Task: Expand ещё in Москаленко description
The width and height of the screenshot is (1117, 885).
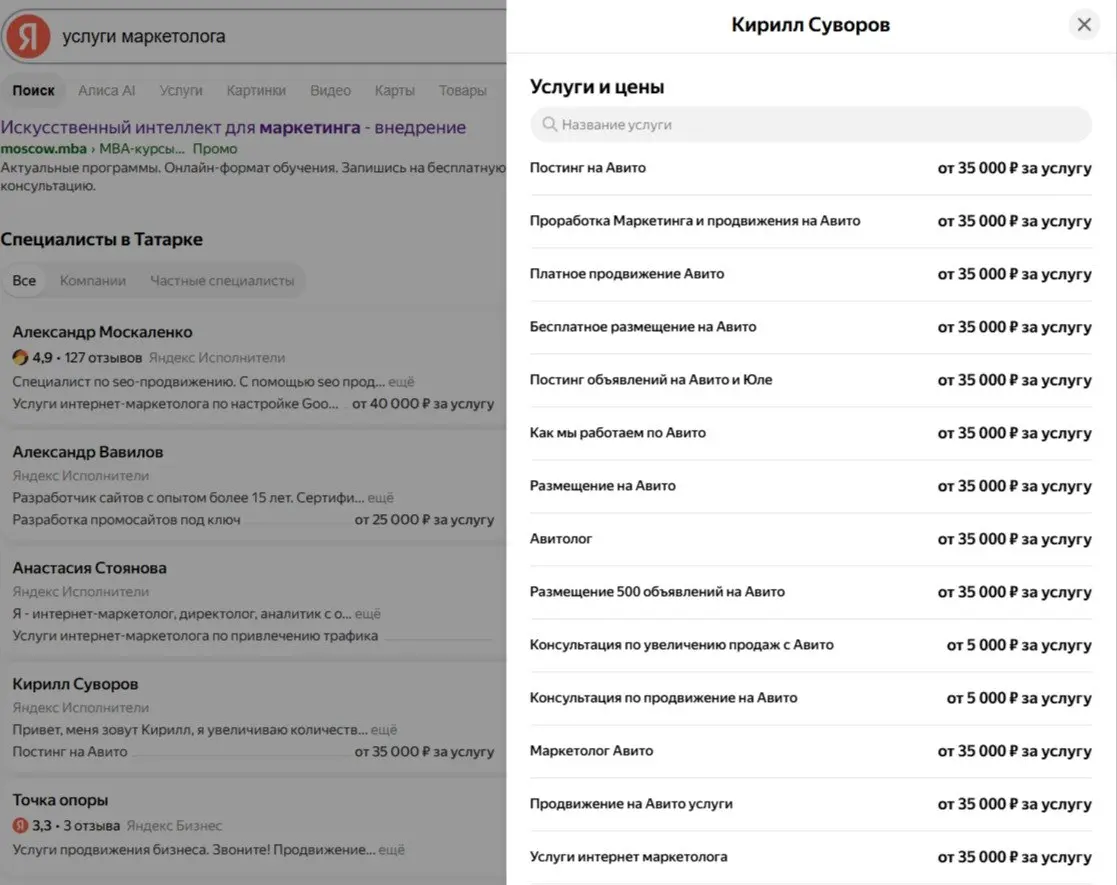Action: point(401,382)
